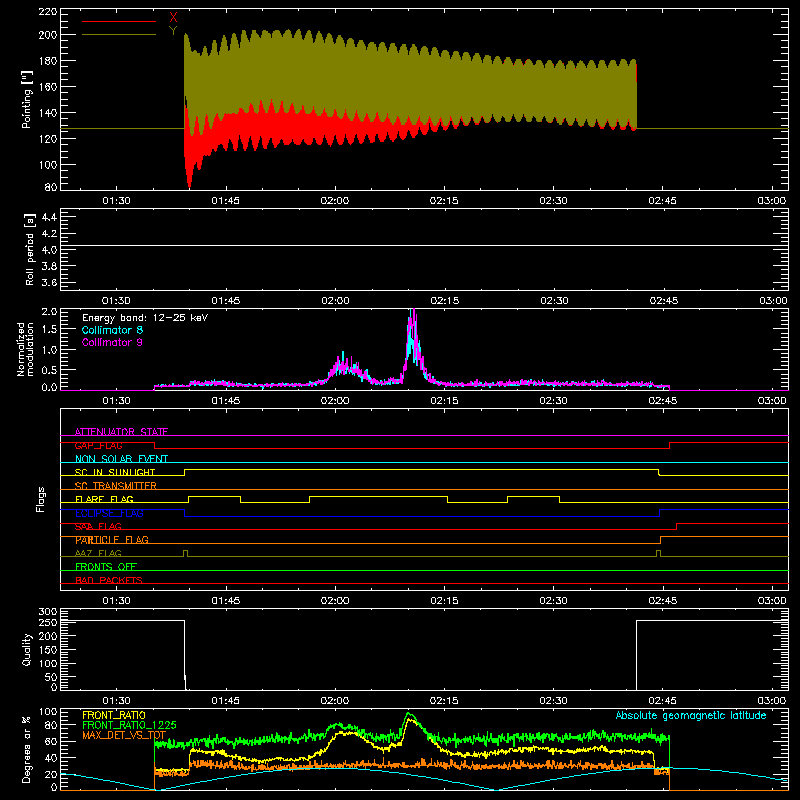Select the X legend label
This screenshot has width=800, height=800.
(x=173, y=18)
